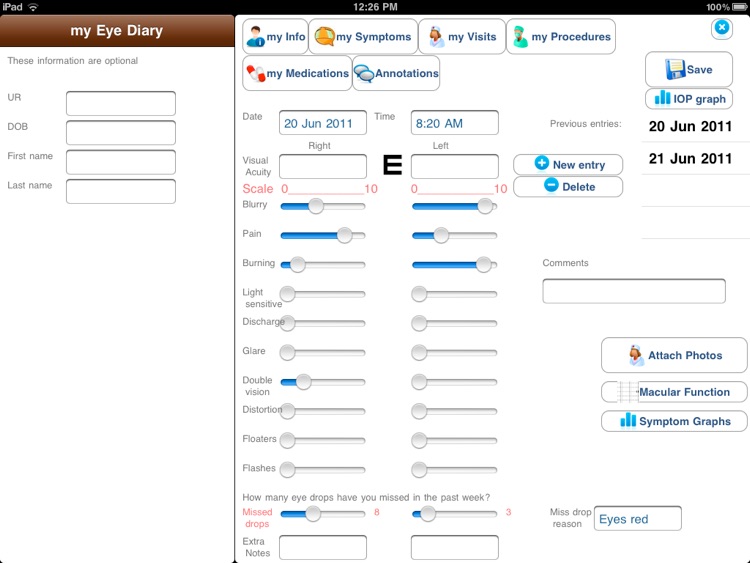Click the right-eye Glare slider knob
Screen dimensions: 750x563
[287, 353]
